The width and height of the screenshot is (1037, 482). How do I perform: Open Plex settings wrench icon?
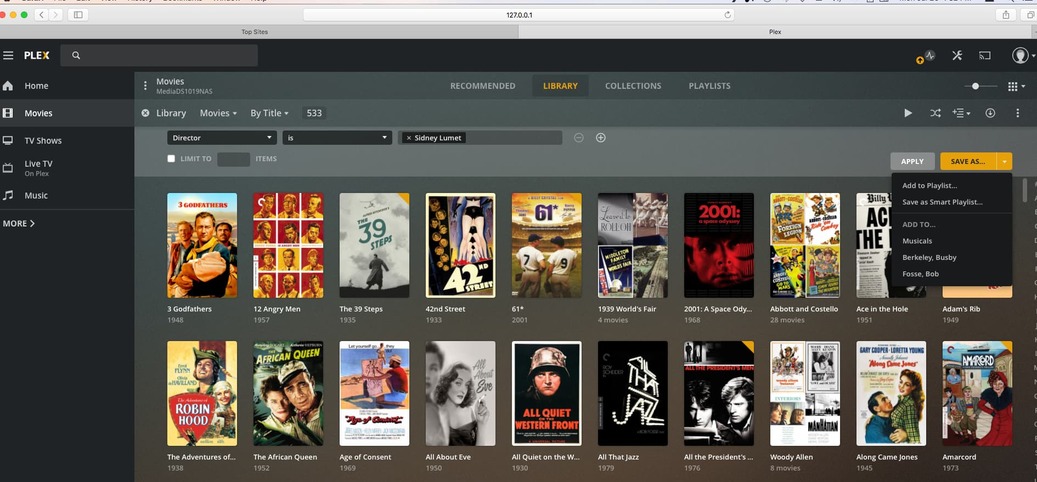957,56
